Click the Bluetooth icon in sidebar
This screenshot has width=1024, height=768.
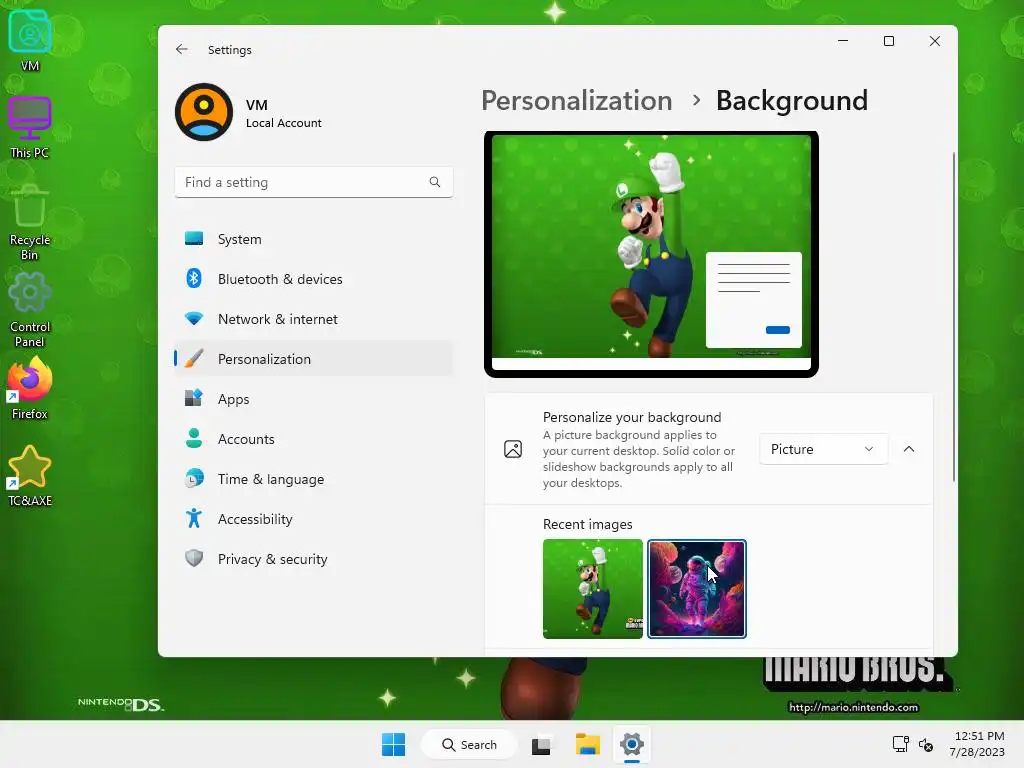point(194,278)
